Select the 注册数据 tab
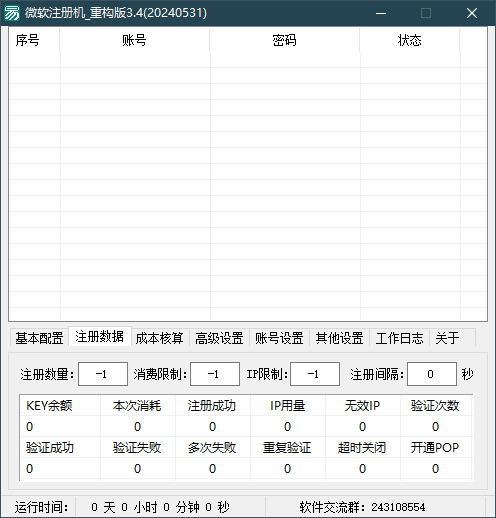The width and height of the screenshot is (496, 518). [100, 336]
